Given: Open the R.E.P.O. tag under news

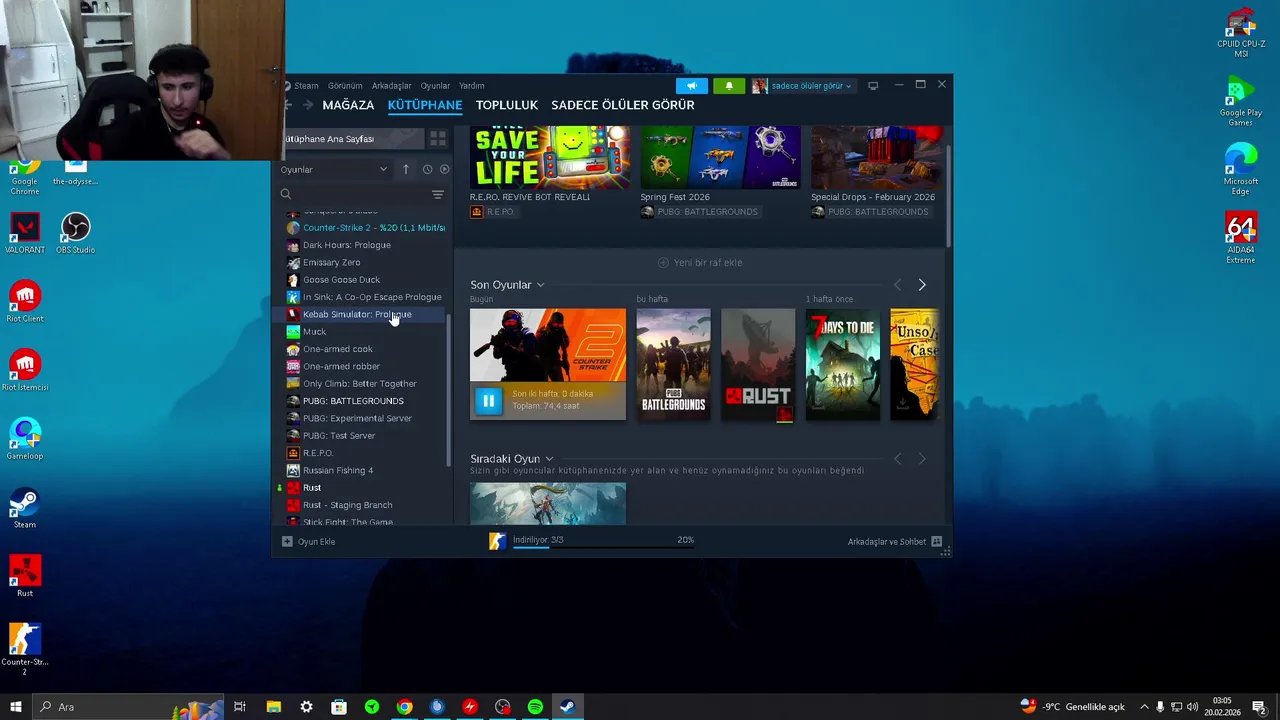Looking at the screenshot, I should point(492,212).
